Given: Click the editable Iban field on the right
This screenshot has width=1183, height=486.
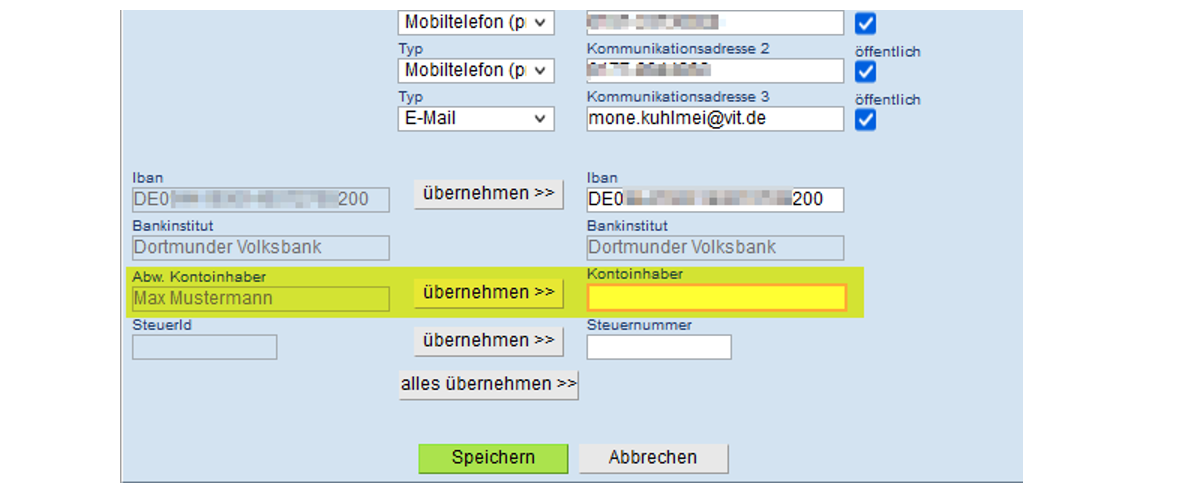Looking at the screenshot, I should pos(715,199).
